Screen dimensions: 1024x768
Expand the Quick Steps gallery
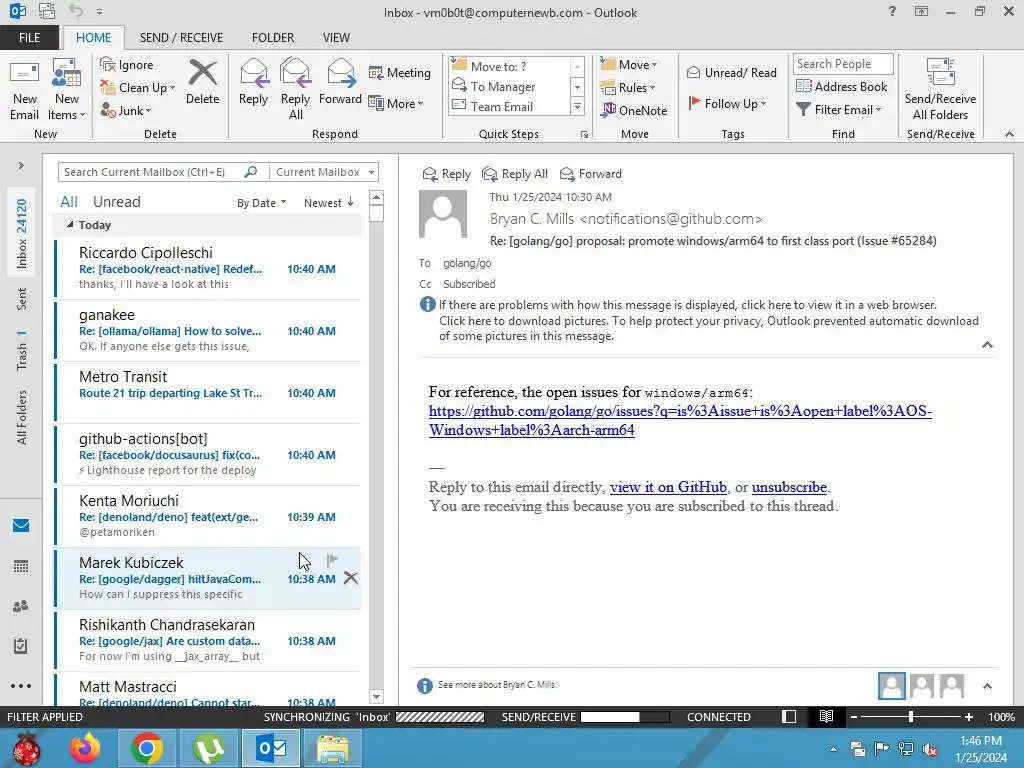coord(577,106)
